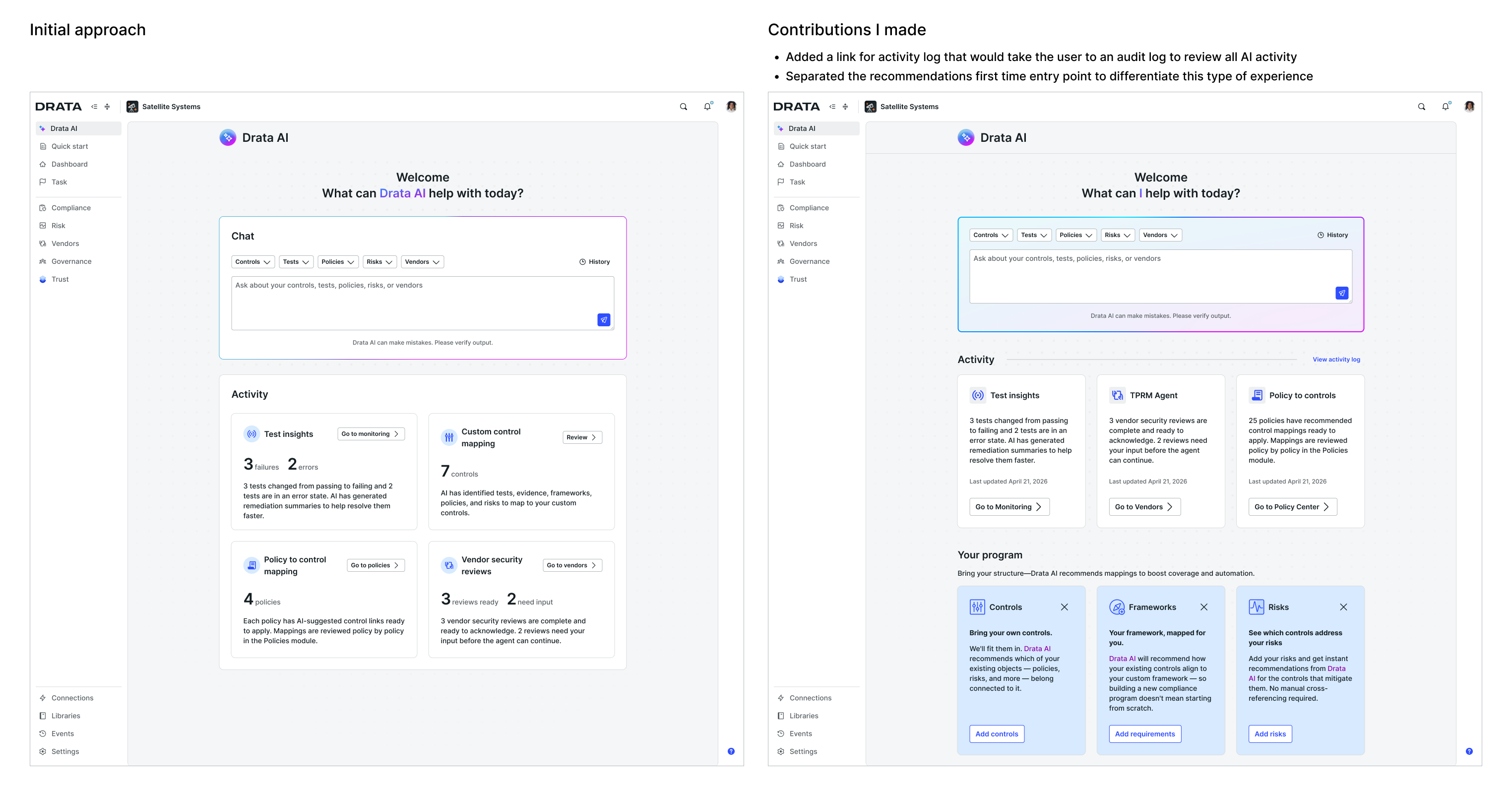Viewport: 1512px width, 786px height.
Task: Click Review button on Custom control mapping
Action: click(582, 437)
